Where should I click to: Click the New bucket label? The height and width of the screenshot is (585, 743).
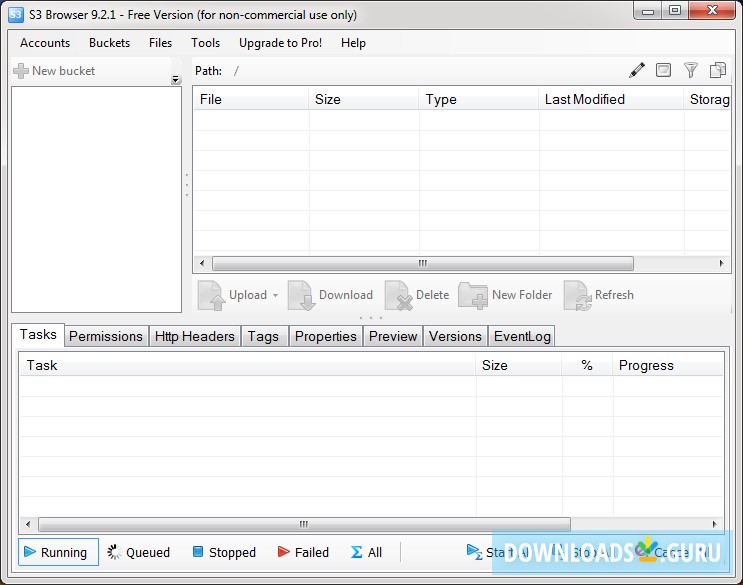pyautogui.click(x=63, y=71)
